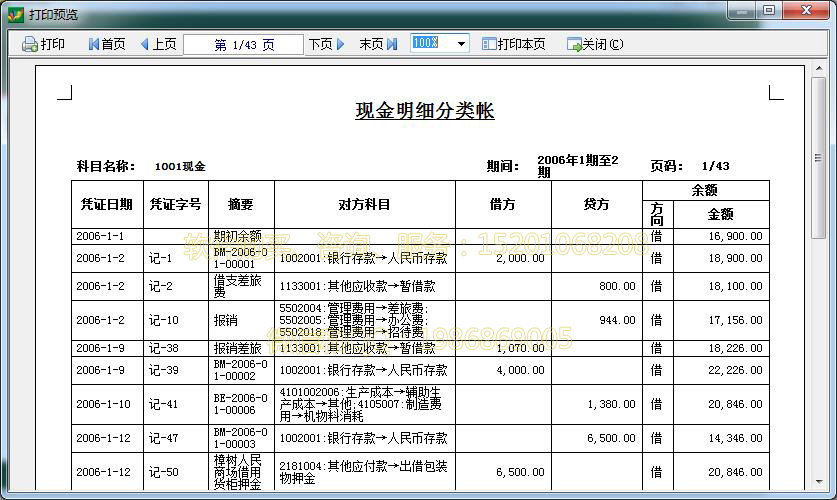The image size is (837, 500).
Task: Click the report title 现金明细分类帐
Action: [x=424, y=110]
